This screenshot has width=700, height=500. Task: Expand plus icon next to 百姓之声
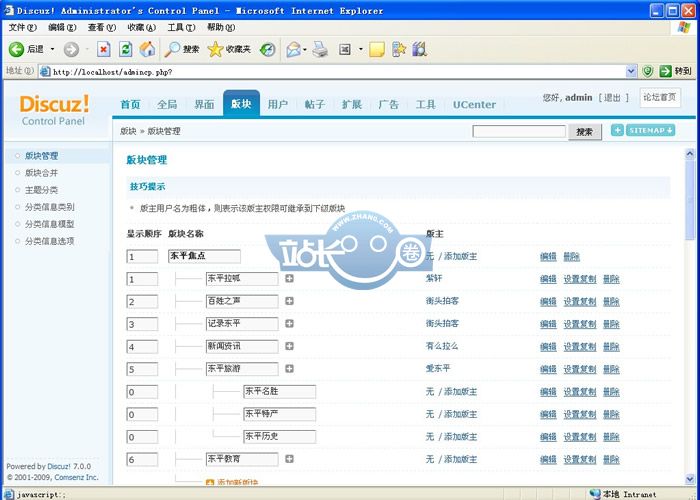coord(289,301)
